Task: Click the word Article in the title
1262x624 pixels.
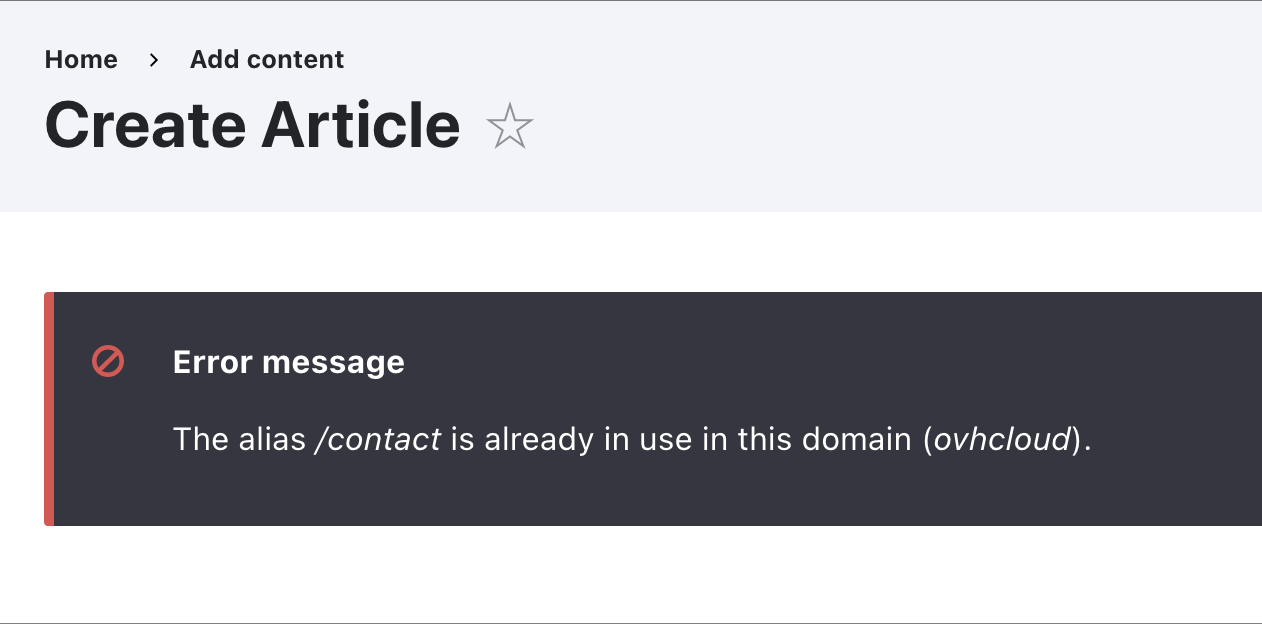Action: 361,126
